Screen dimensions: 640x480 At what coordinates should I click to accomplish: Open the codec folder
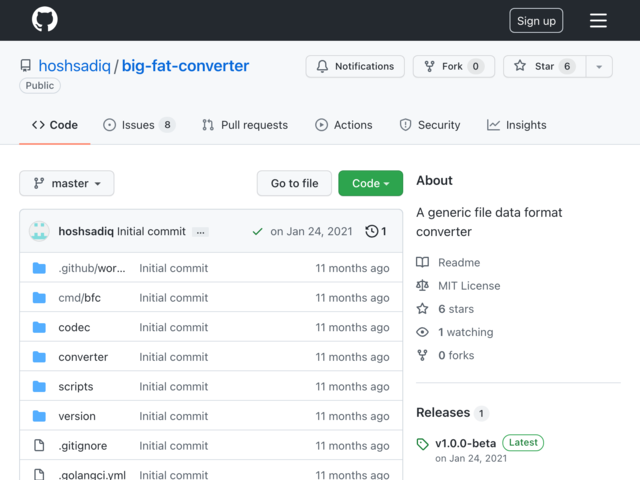click(x=74, y=327)
